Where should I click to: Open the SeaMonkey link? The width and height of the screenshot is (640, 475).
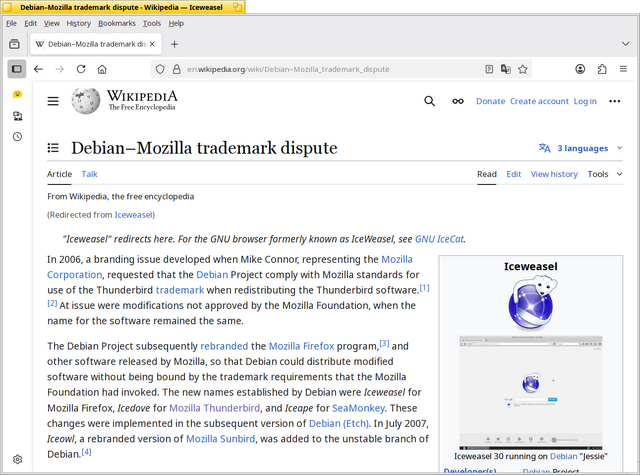pyautogui.click(x=358, y=408)
